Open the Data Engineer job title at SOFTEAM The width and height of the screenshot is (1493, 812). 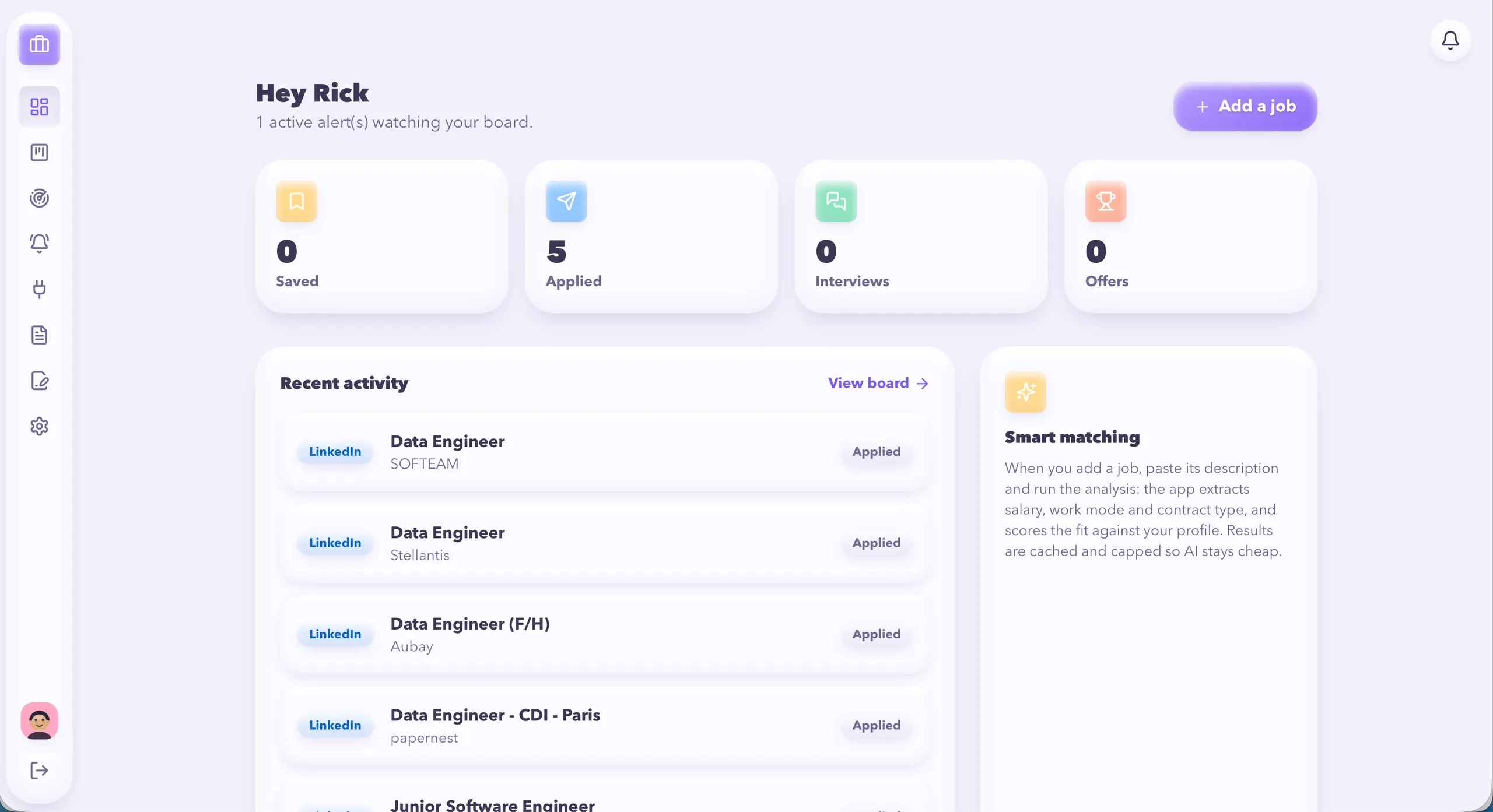pyautogui.click(x=447, y=441)
